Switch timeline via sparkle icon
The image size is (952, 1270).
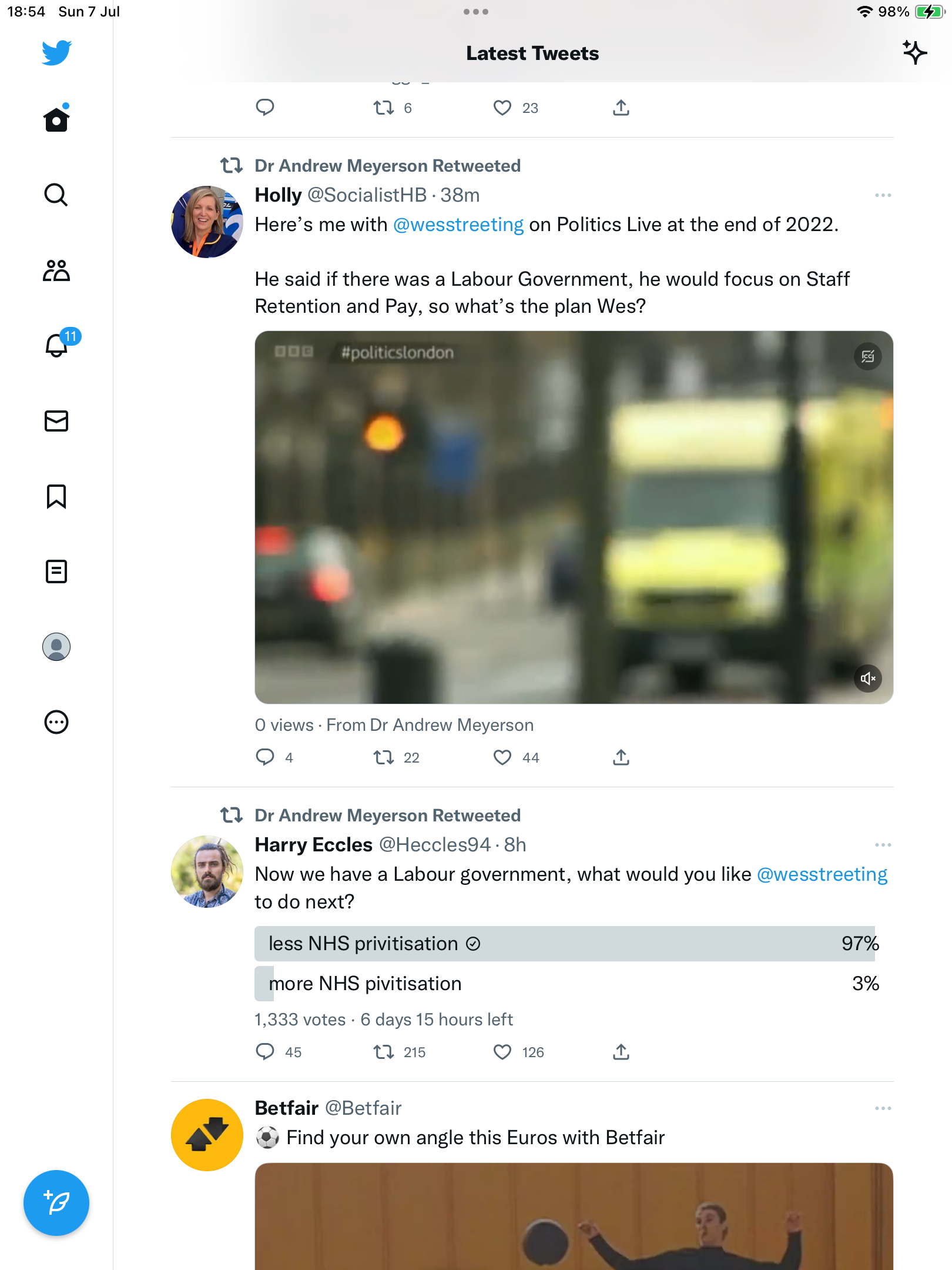point(914,53)
